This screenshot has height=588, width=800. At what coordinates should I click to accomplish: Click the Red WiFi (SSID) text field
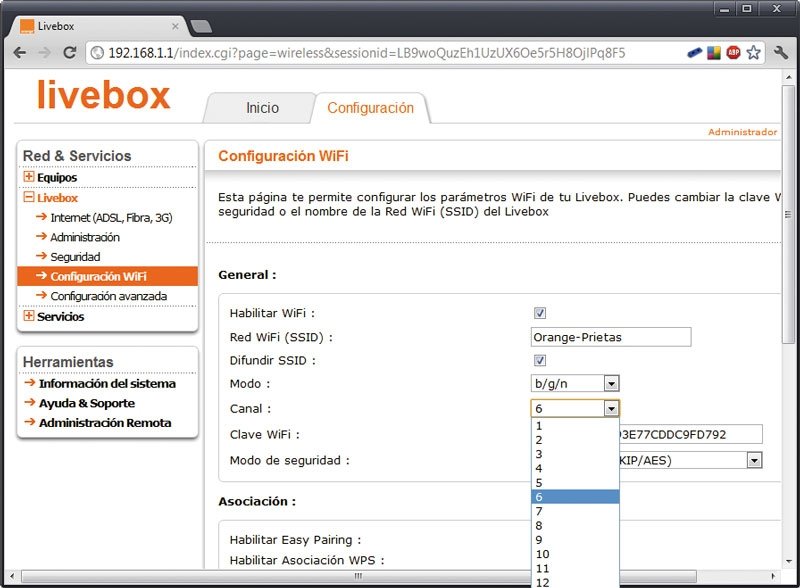(611, 337)
